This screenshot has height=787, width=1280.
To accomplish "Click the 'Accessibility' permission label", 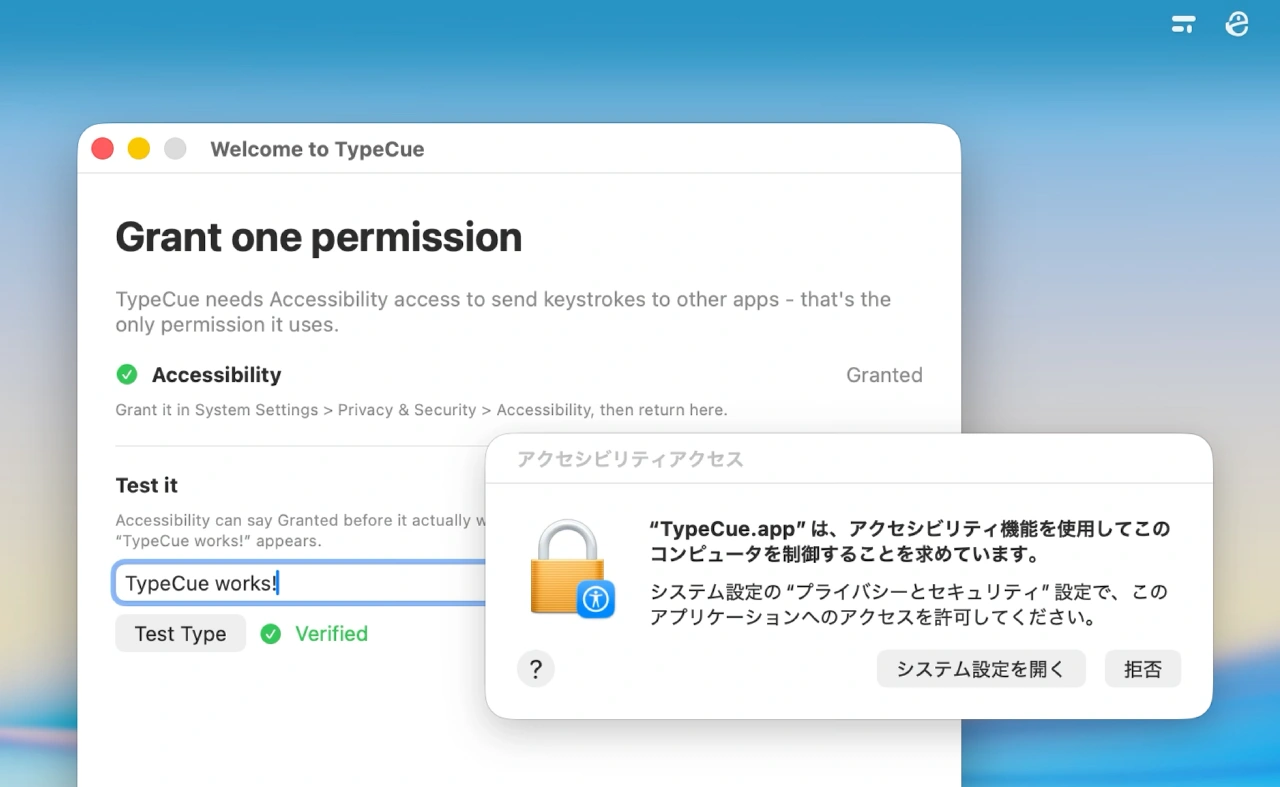I will pyautogui.click(x=217, y=375).
